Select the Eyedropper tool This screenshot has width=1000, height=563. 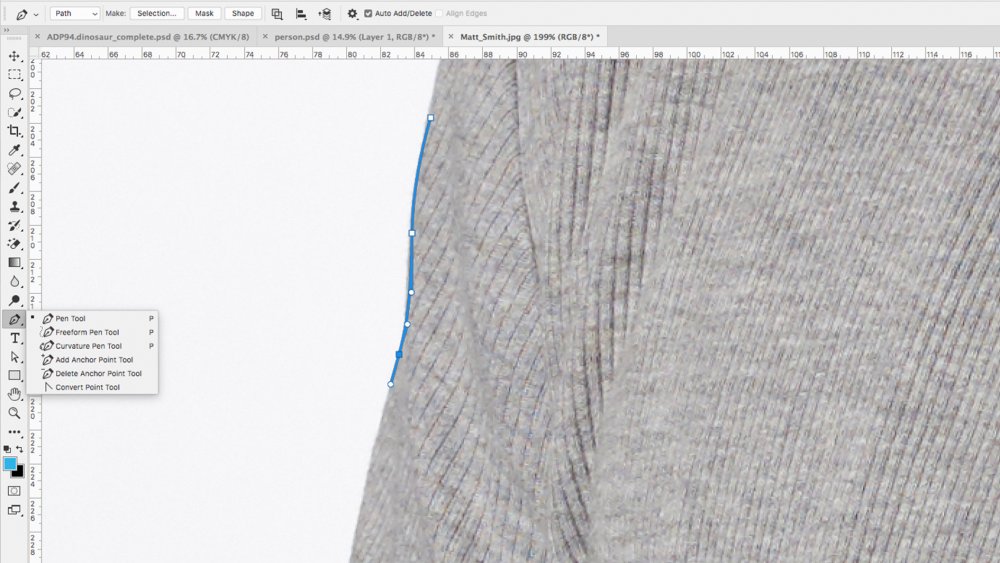(x=14, y=150)
